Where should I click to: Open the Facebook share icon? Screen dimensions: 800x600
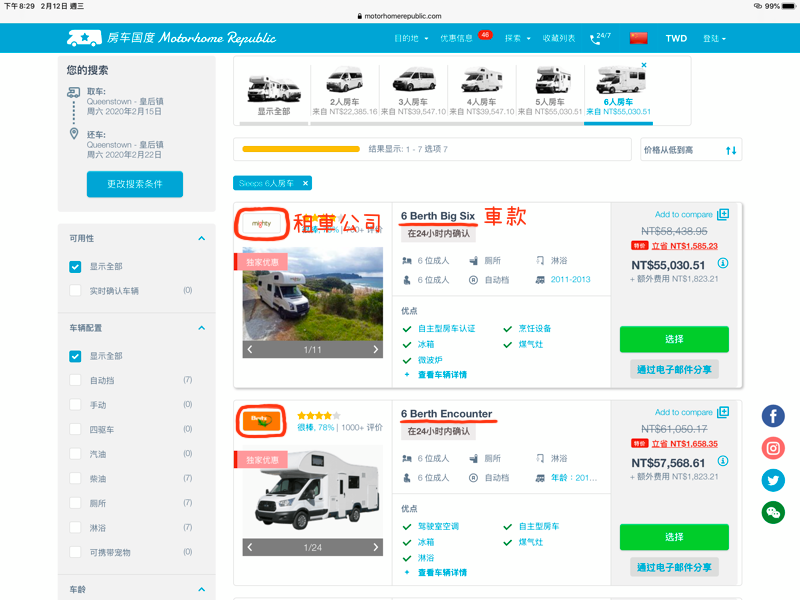[x=773, y=416]
